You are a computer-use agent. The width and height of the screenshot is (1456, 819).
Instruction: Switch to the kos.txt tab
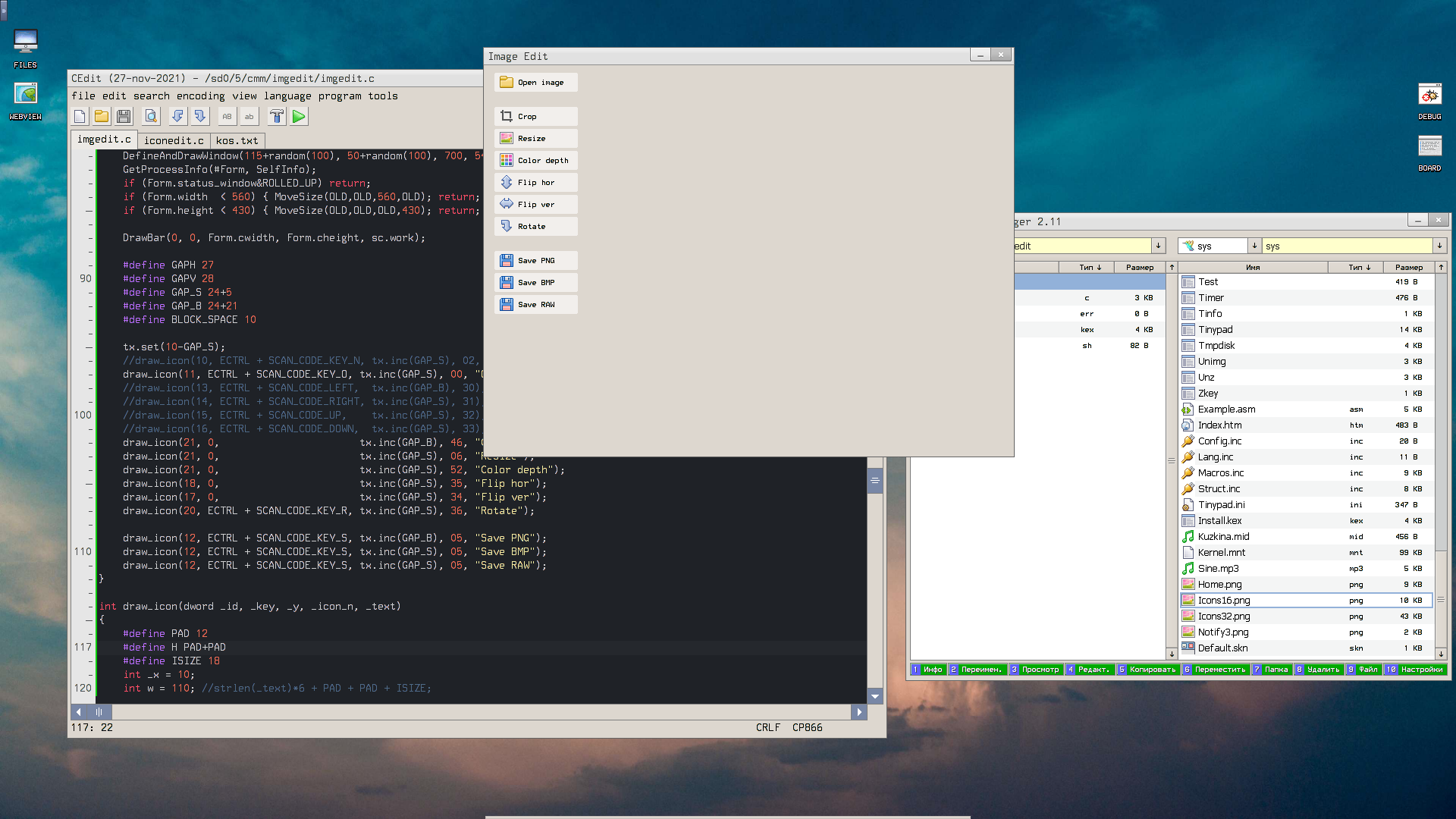[237, 140]
